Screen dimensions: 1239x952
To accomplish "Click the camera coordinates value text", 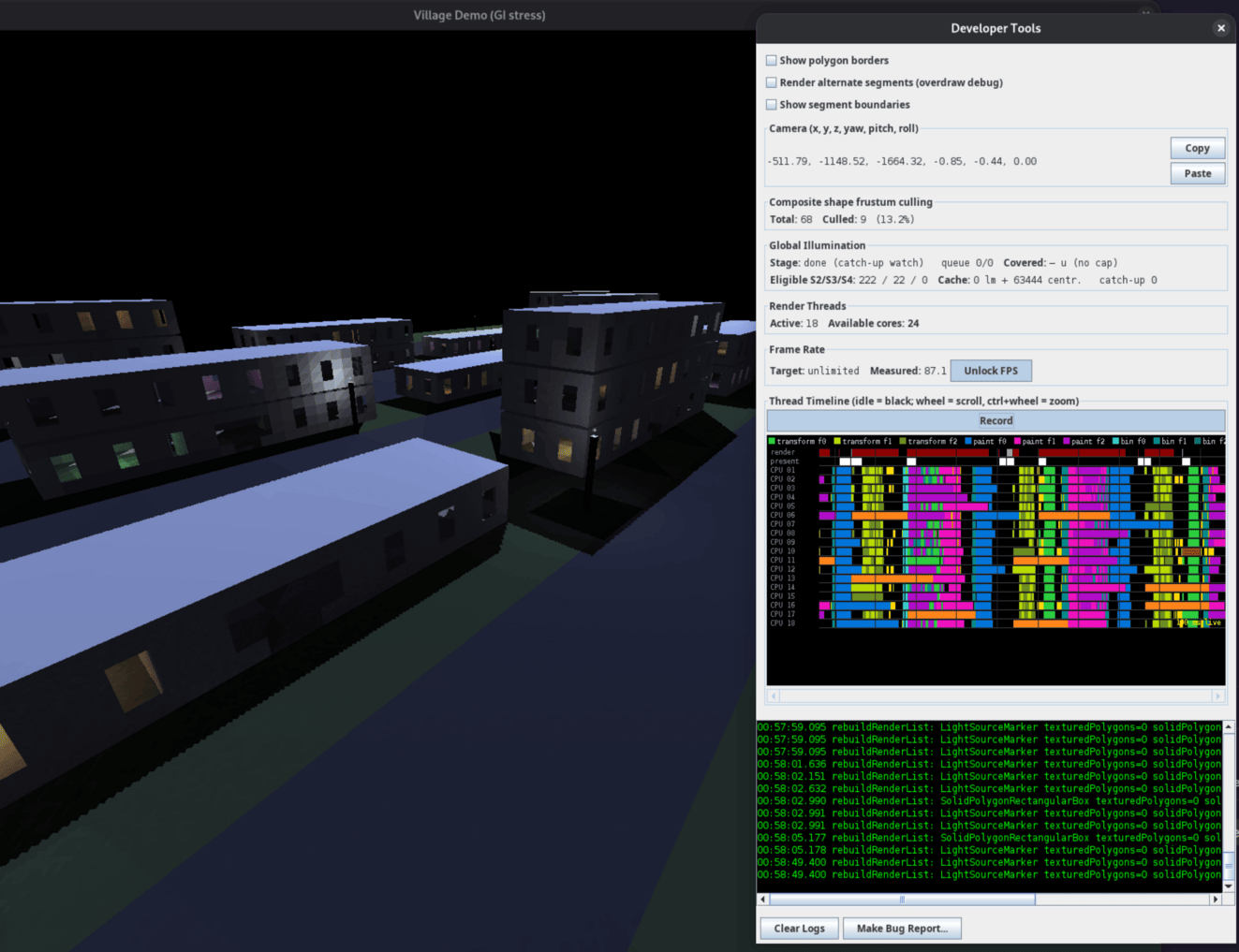I will tap(902, 161).
